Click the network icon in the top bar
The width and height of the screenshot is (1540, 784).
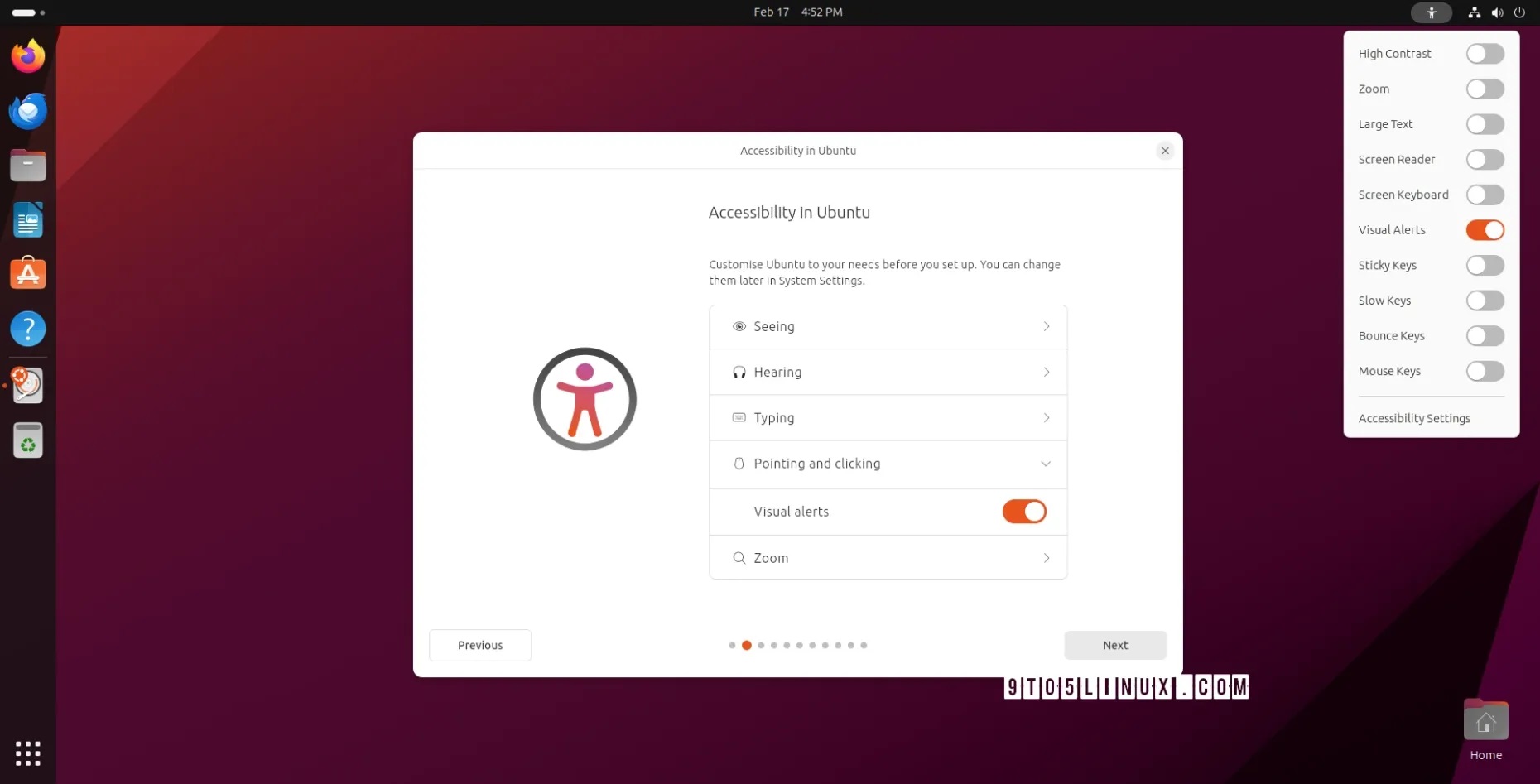coord(1475,12)
